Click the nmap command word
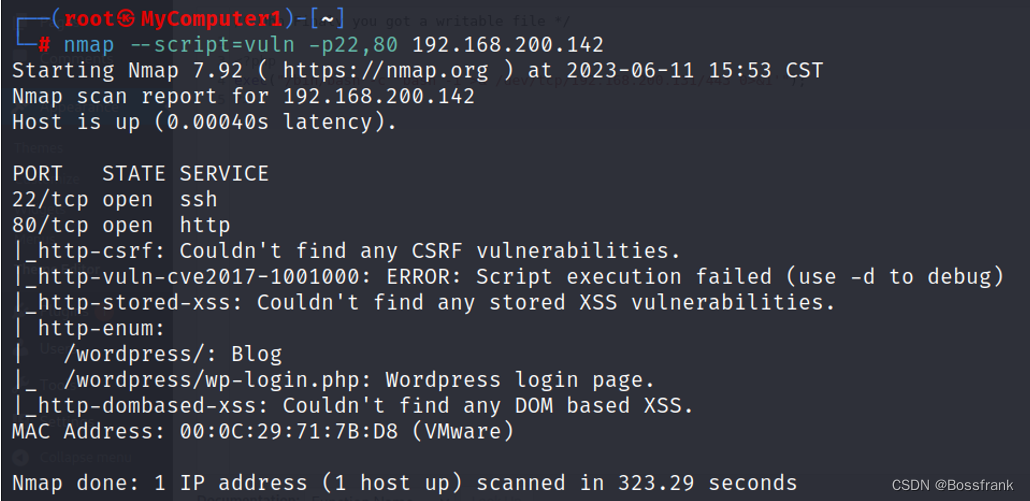The width and height of the screenshot is (1030, 501). (89, 45)
